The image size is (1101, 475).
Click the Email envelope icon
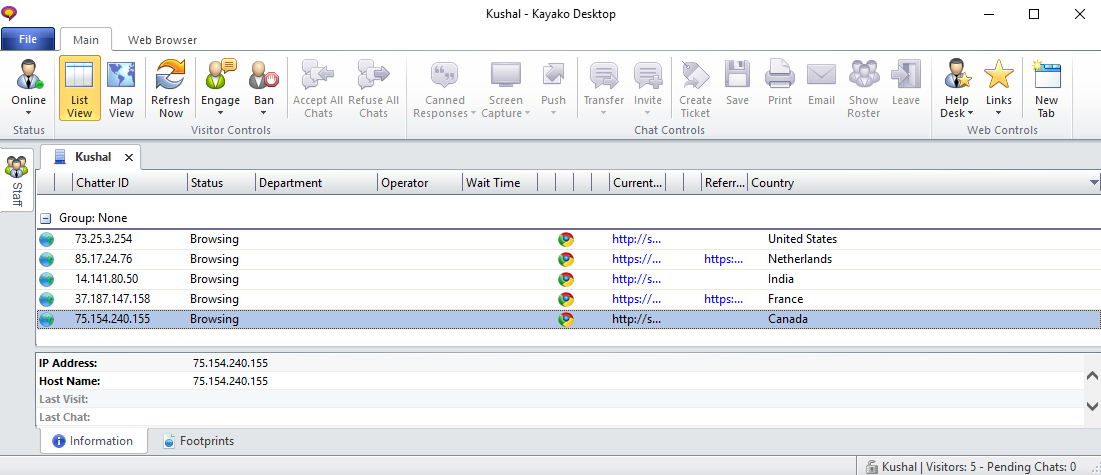tap(822, 74)
